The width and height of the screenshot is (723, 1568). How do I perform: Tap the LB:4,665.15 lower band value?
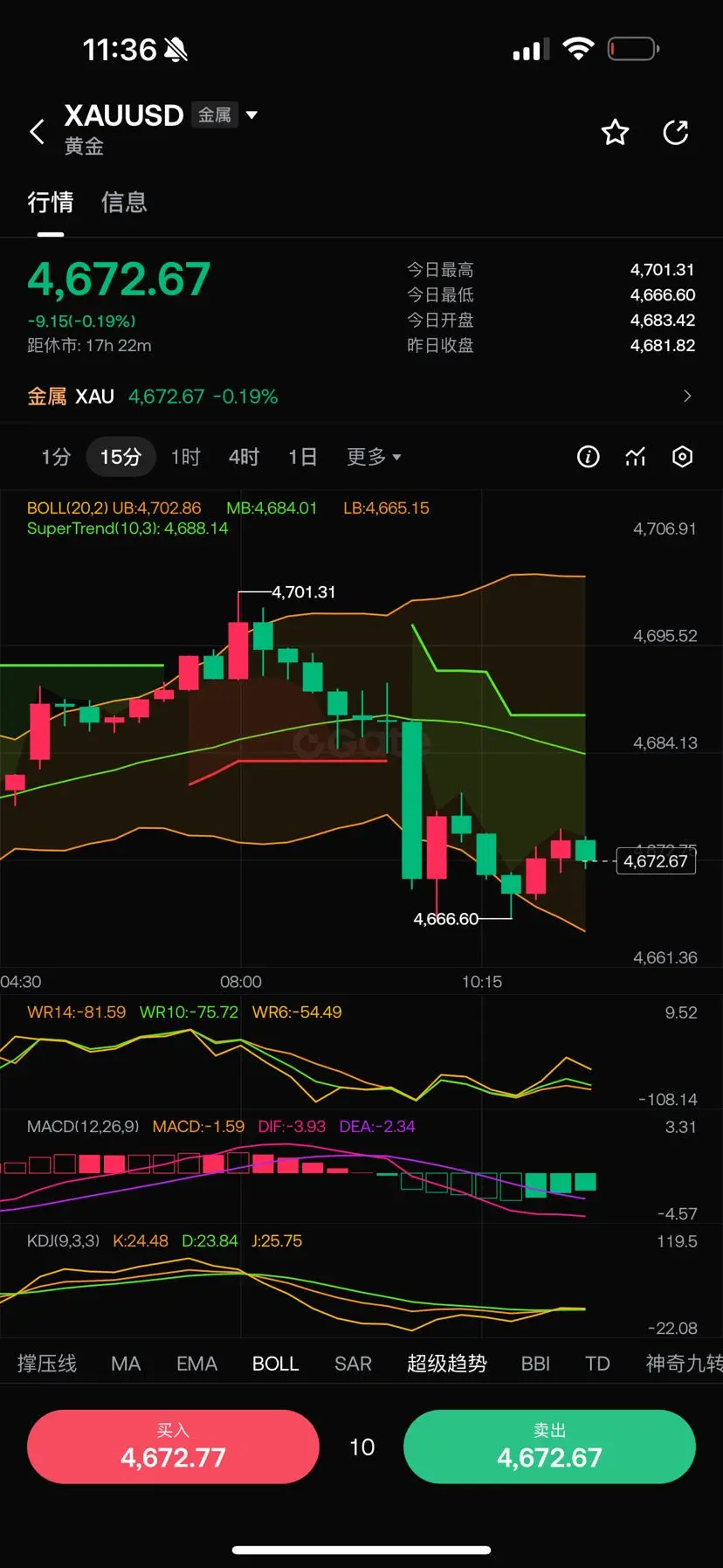(386, 508)
